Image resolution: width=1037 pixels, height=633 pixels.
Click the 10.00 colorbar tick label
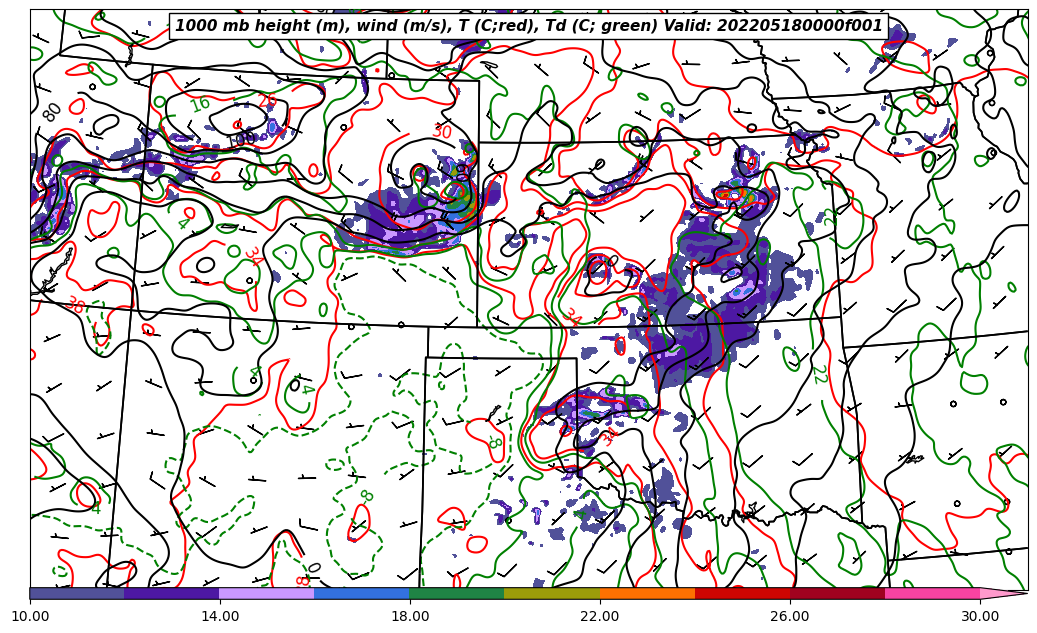point(30,616)
